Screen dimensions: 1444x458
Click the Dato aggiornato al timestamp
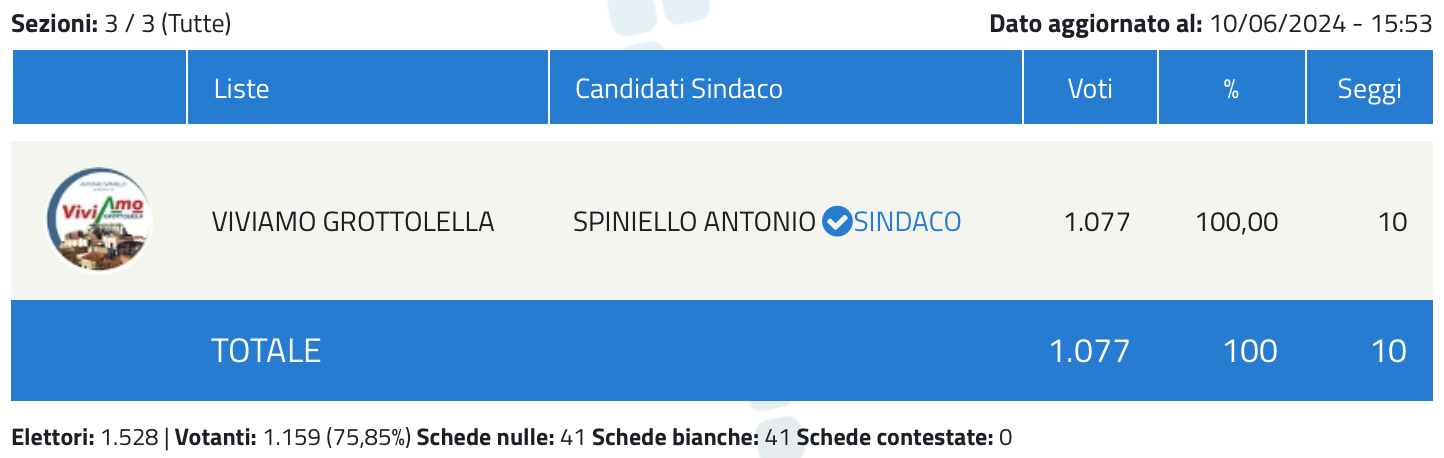pyautogui.click(x=1211, y=24)
